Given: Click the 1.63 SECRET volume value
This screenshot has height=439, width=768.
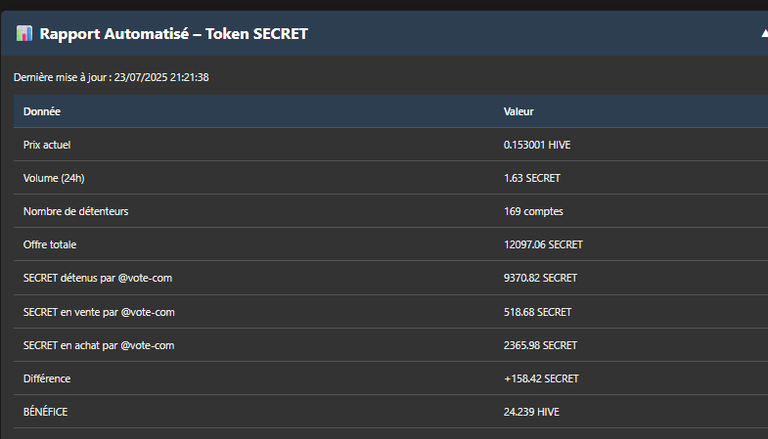Looking at the screenshot, I should 532,178.
